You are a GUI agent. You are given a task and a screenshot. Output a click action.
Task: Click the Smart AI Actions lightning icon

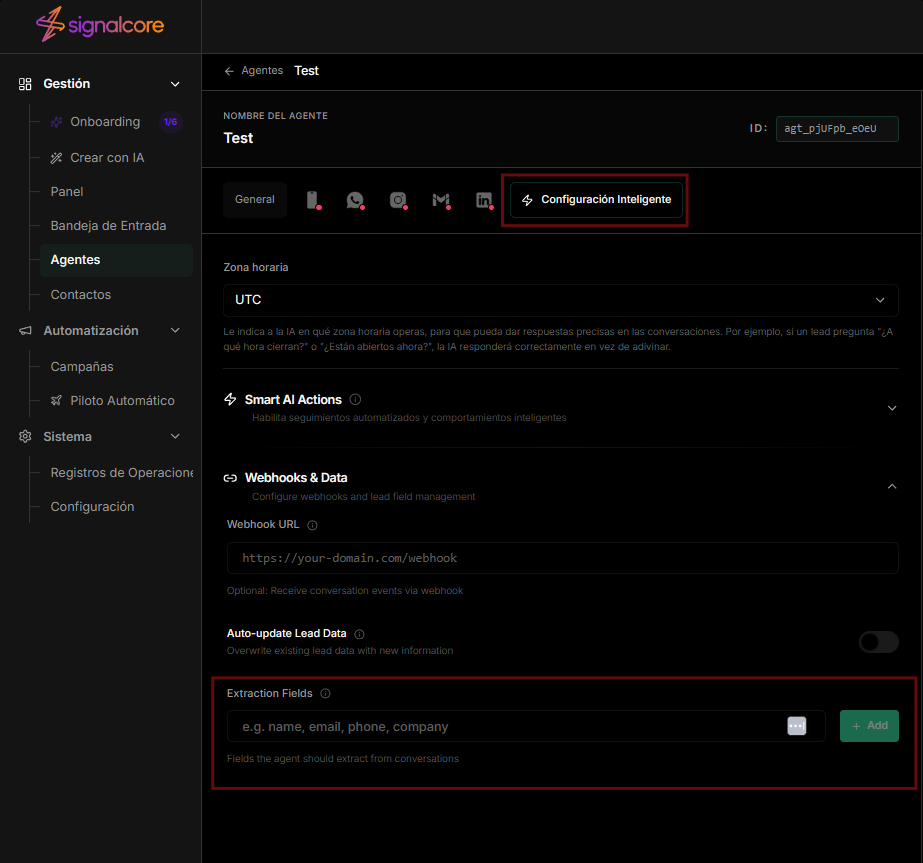pyautogui.click(x=230, y=399)
